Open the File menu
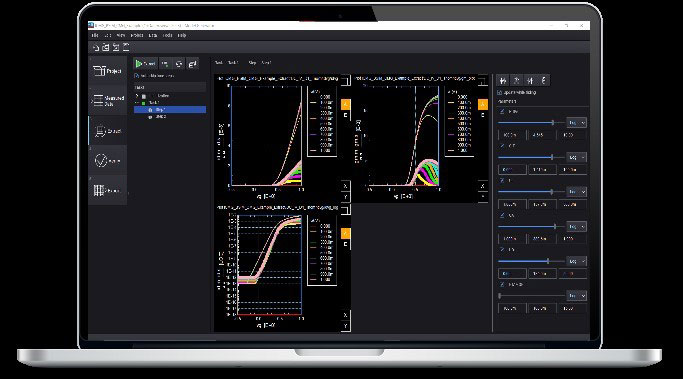Screen dimensions: 683x379 pos(95,35)
